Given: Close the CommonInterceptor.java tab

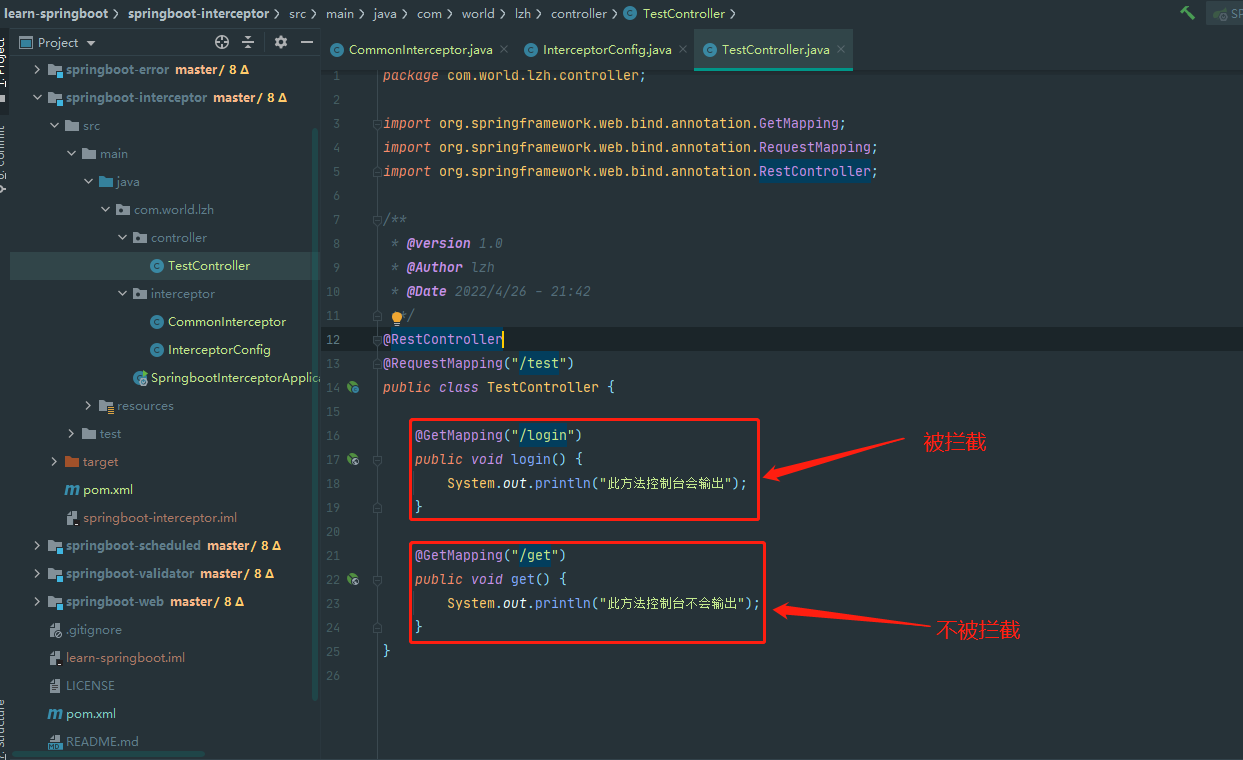Looking at the screenshot, I should coord(504,49).
